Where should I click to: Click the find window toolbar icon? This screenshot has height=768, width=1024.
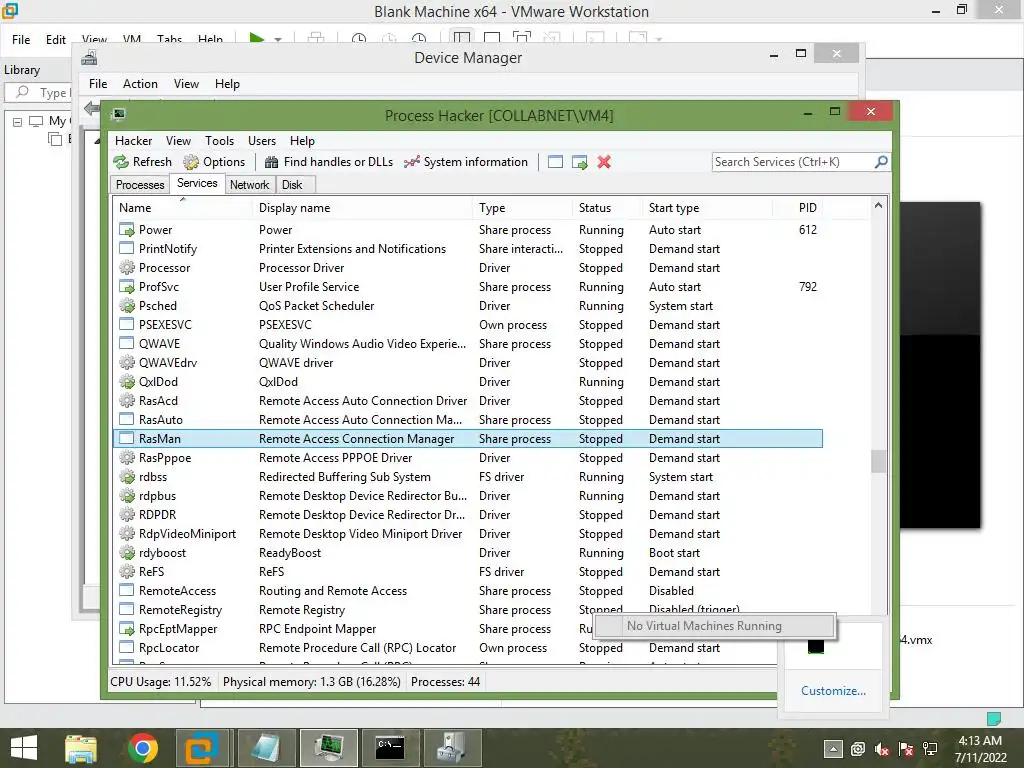555,162
